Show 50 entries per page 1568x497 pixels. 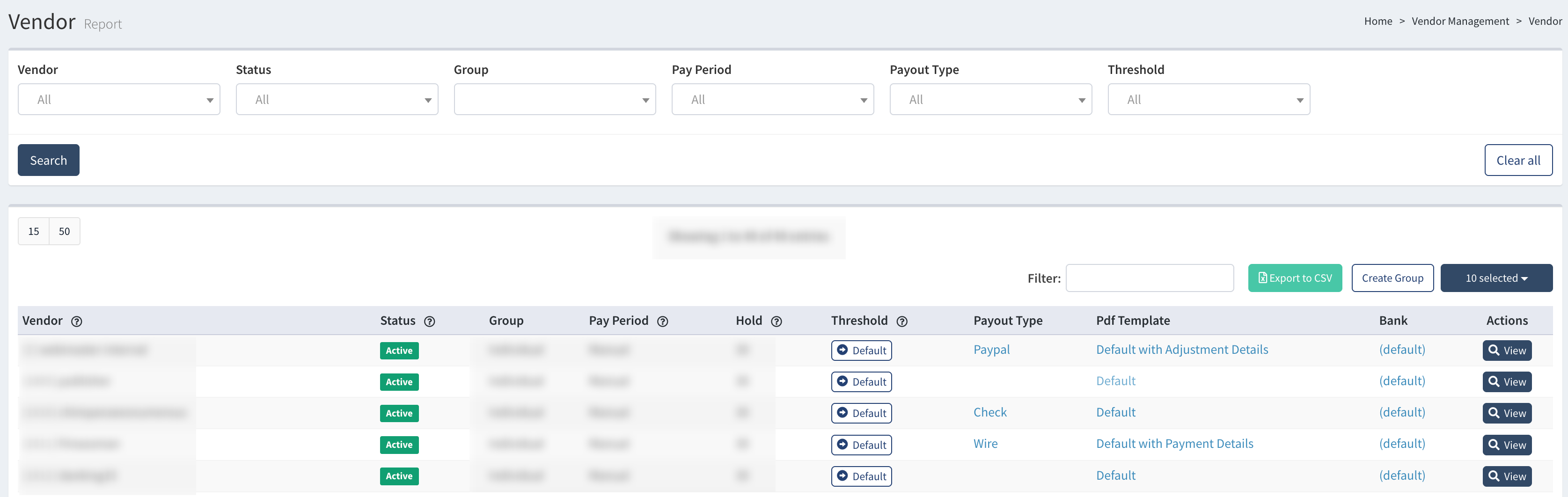click(x=65, y=231)
